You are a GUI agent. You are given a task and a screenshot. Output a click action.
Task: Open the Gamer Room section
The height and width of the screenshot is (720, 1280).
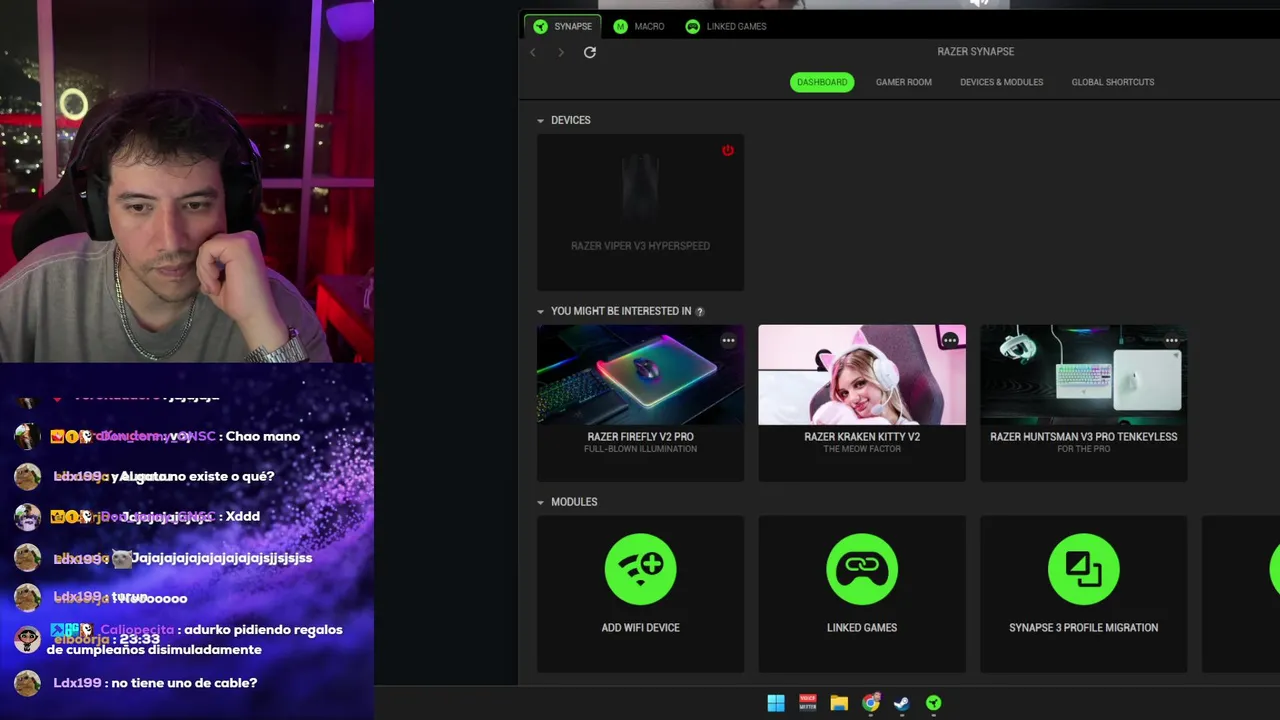904,82
